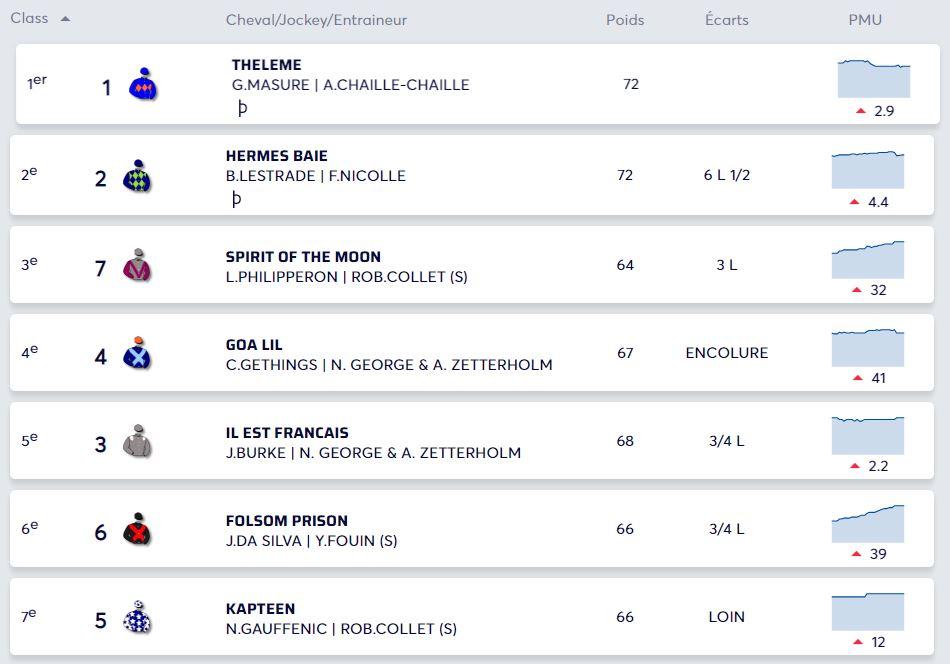Sort results by the Class column arrow

65,19
